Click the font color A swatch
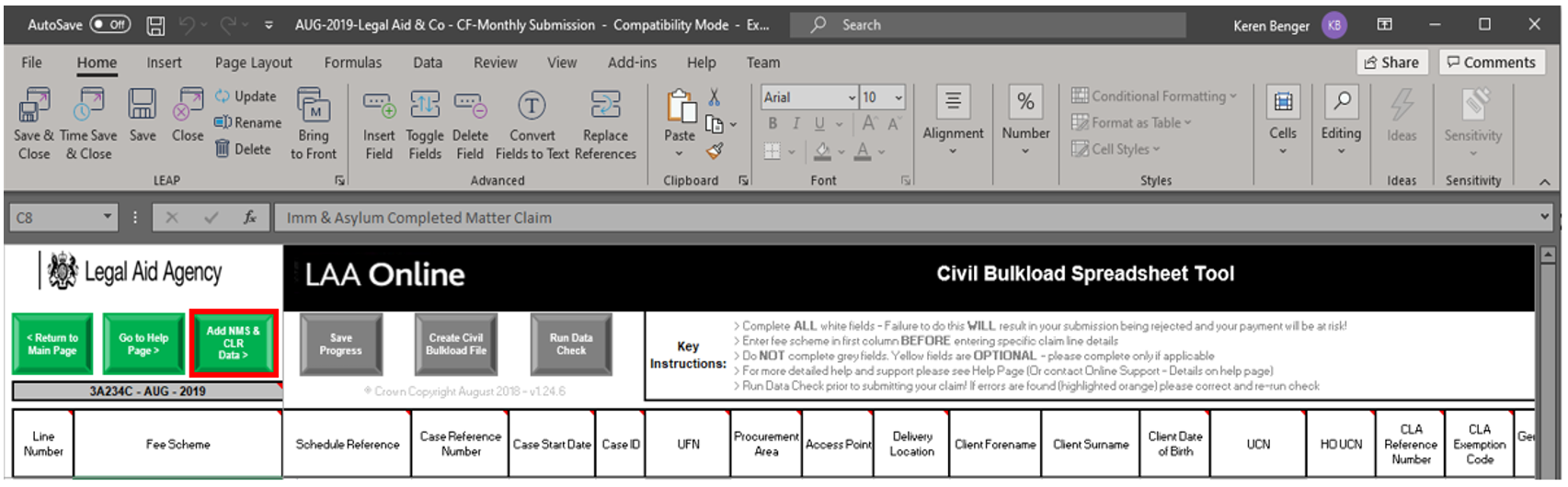 [x=862, y=150]
